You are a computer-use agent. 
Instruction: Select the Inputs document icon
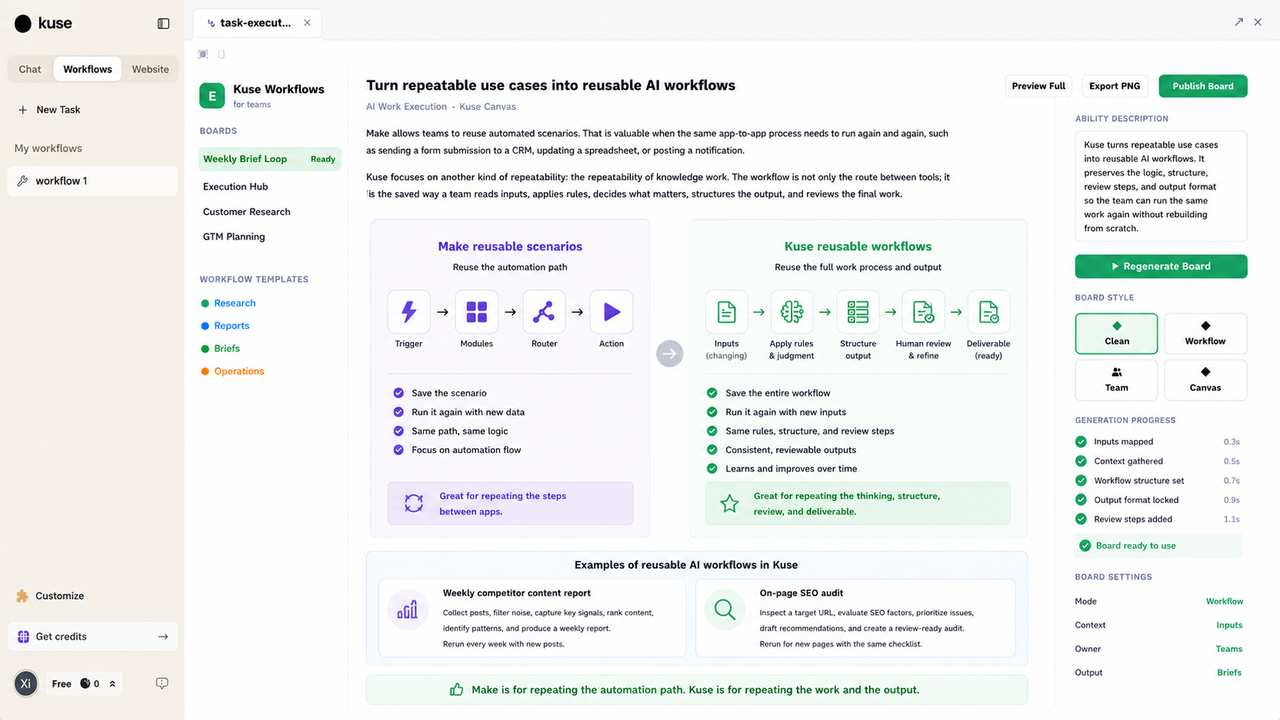727,312
